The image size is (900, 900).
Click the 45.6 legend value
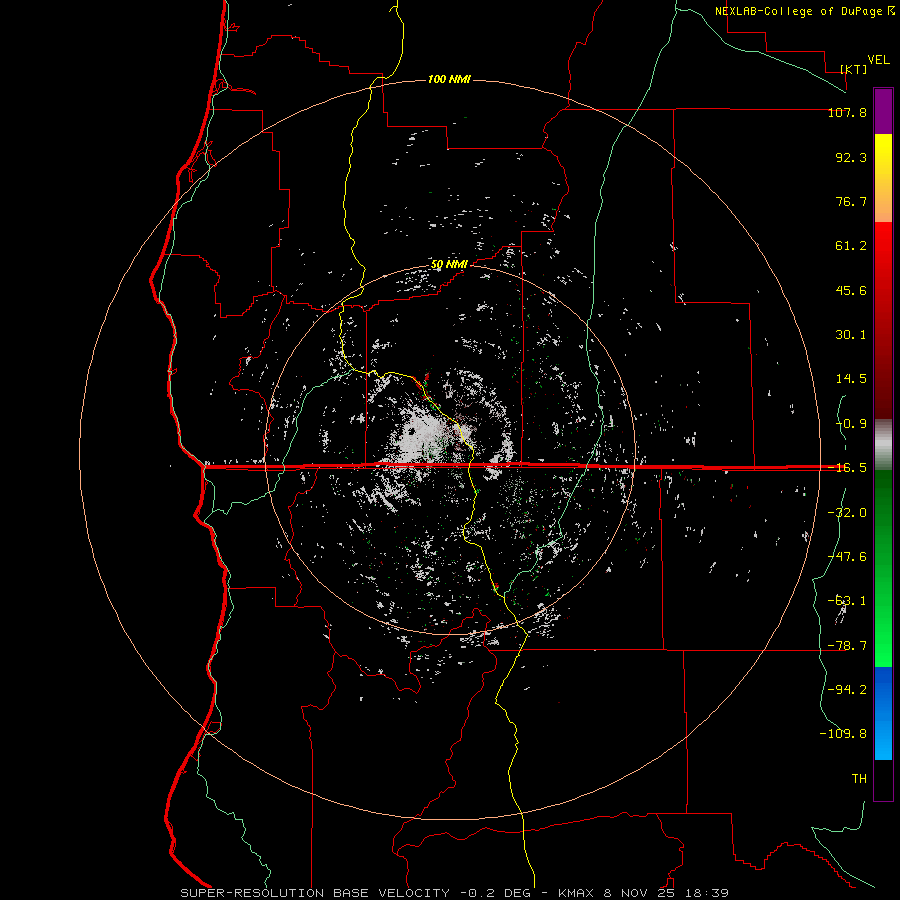(851, 290)
